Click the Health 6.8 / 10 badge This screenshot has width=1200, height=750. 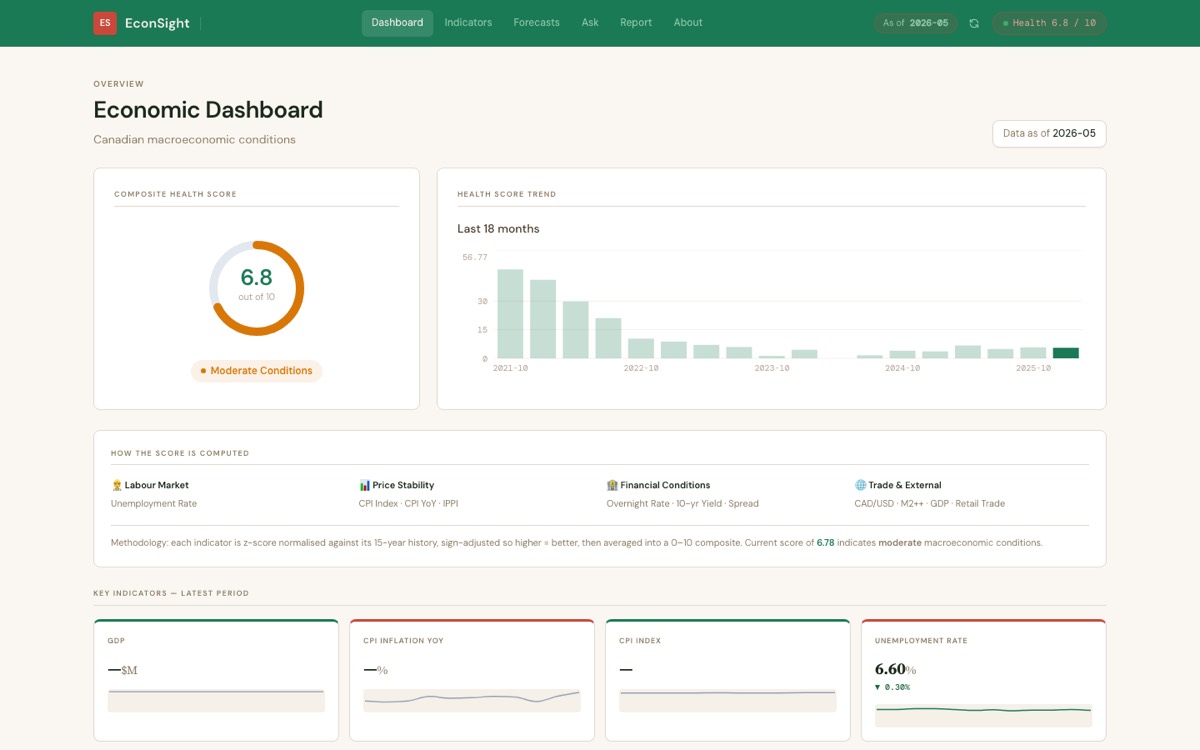point(1049,23)
